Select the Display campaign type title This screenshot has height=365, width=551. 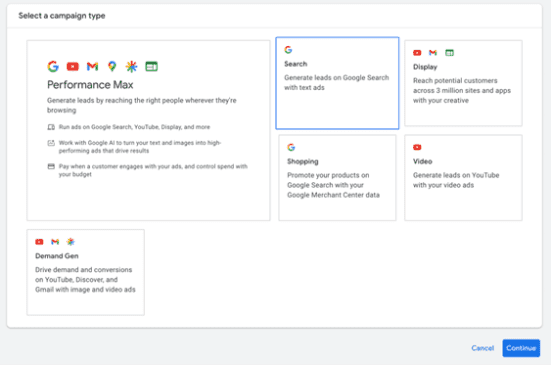[425, 67]
